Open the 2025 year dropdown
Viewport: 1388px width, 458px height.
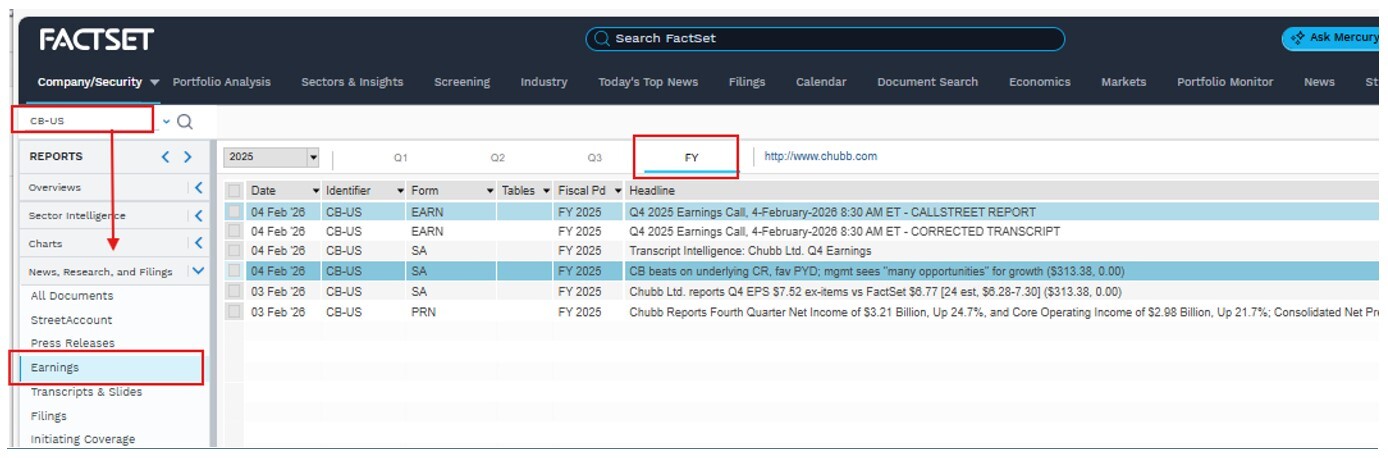tap(312, 158)
